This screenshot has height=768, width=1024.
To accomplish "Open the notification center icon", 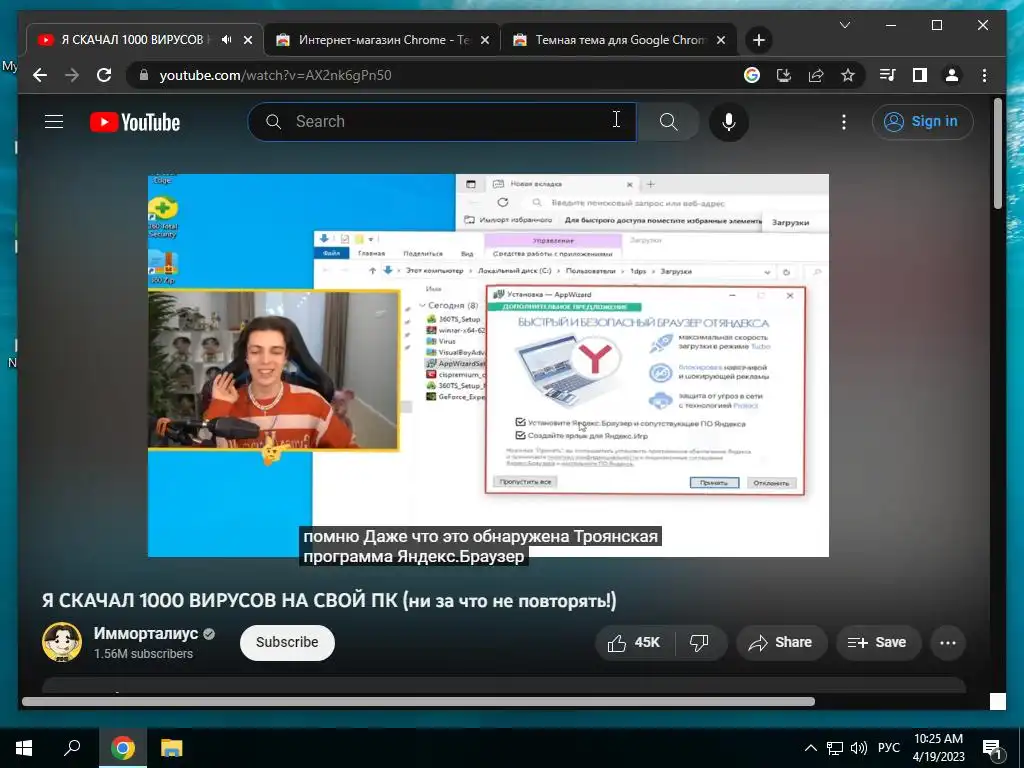I will [x=993, y=749].
